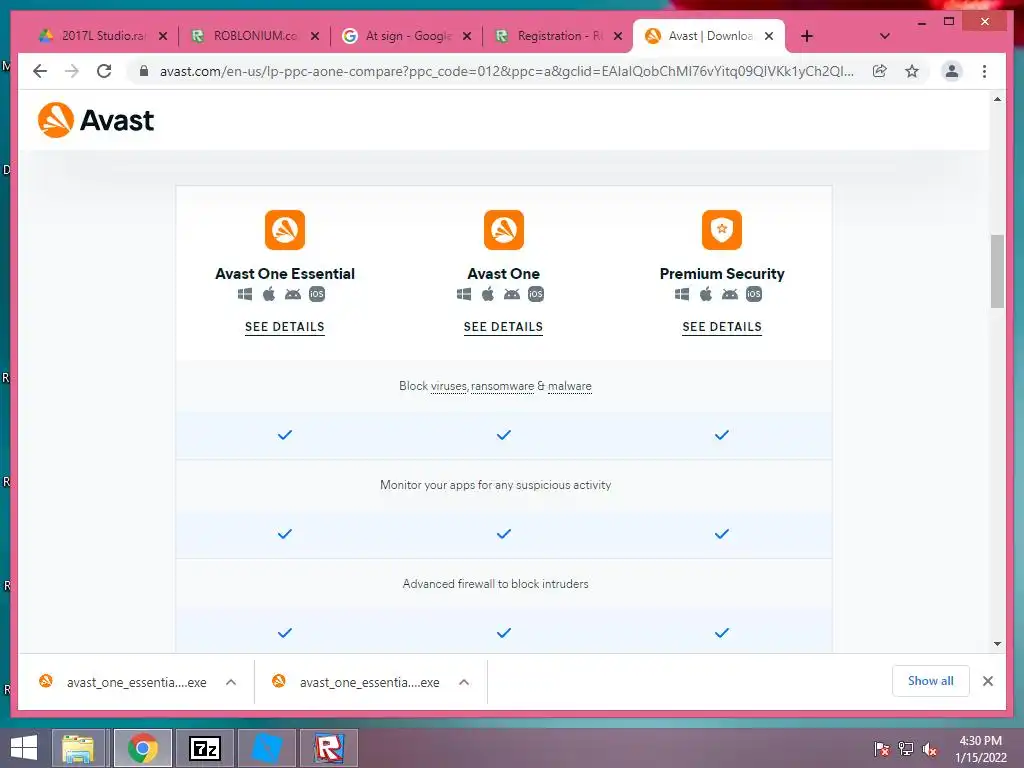Click the 'ransomware' underlined term

pos(502,386)
